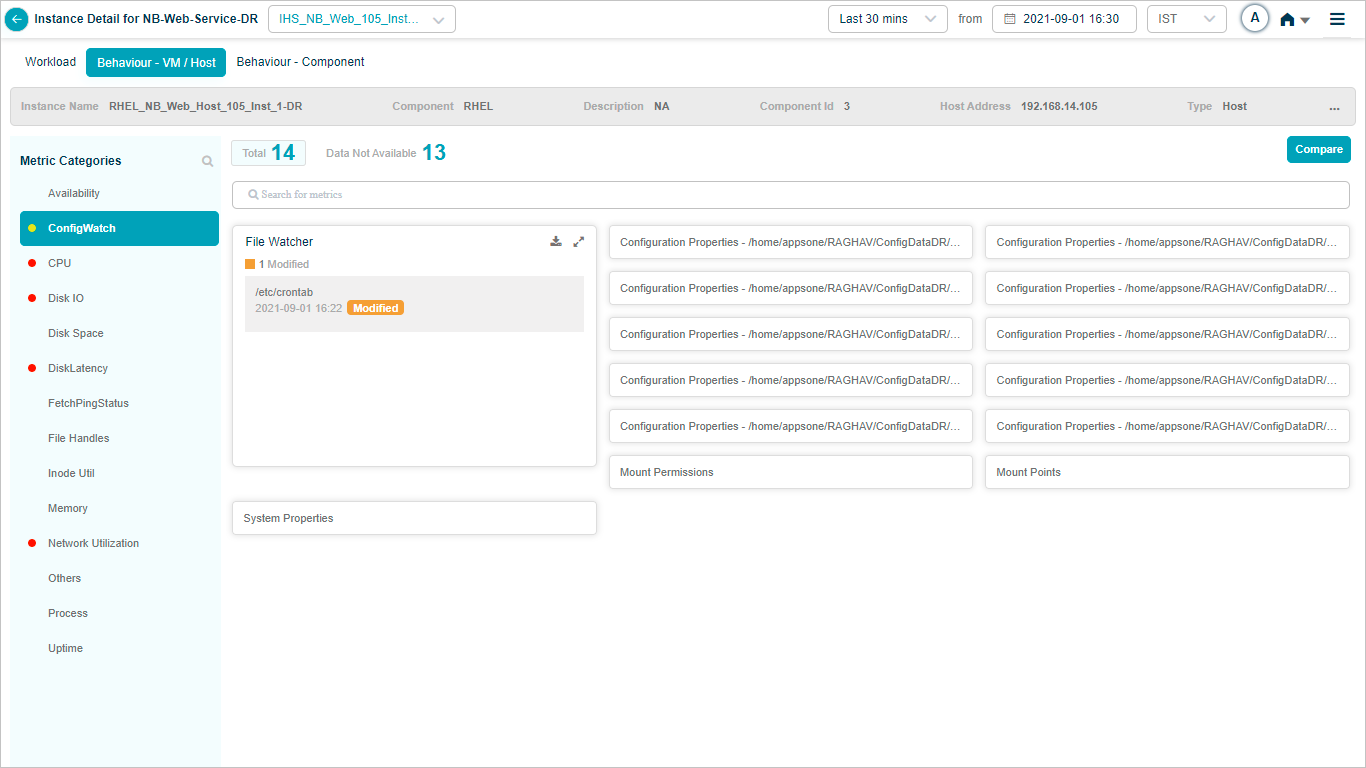Open the user avatar A
The width and height of the screenshot is (1366, 768).
pos(1255,18)
